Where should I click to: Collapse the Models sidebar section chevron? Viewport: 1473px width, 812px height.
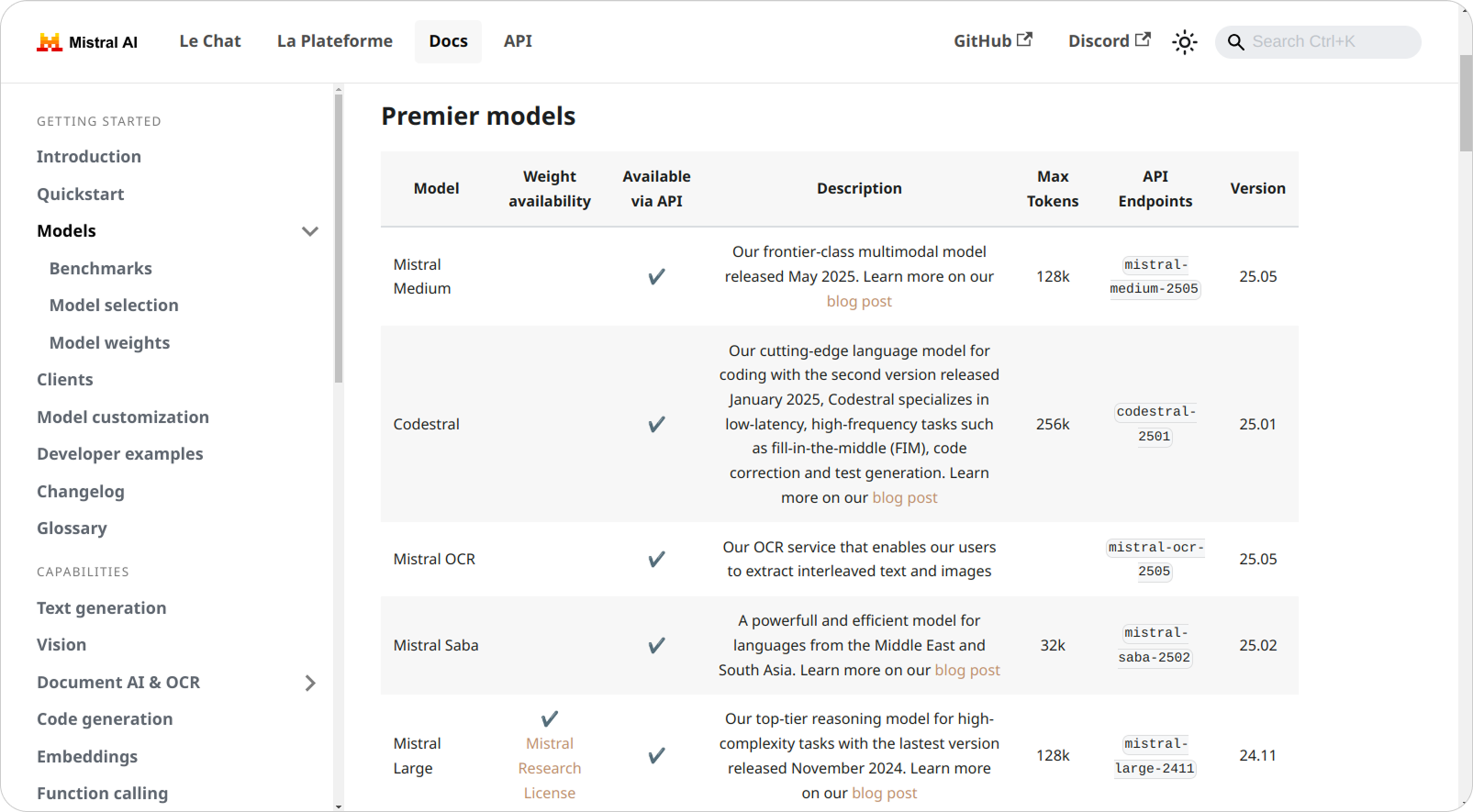[x=310, y=231]
